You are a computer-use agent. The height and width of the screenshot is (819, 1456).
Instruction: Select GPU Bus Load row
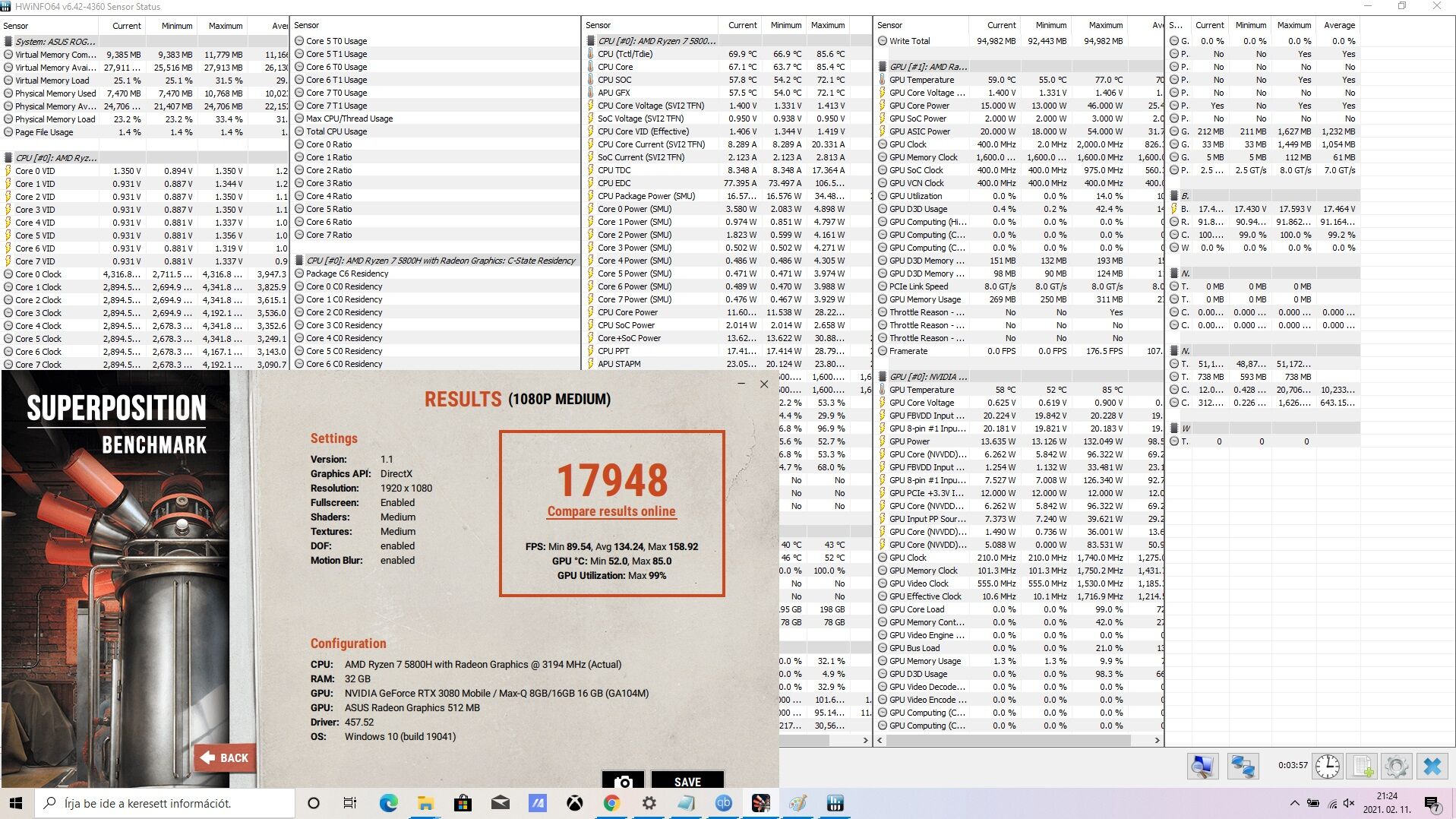[x=1019, y=648]
